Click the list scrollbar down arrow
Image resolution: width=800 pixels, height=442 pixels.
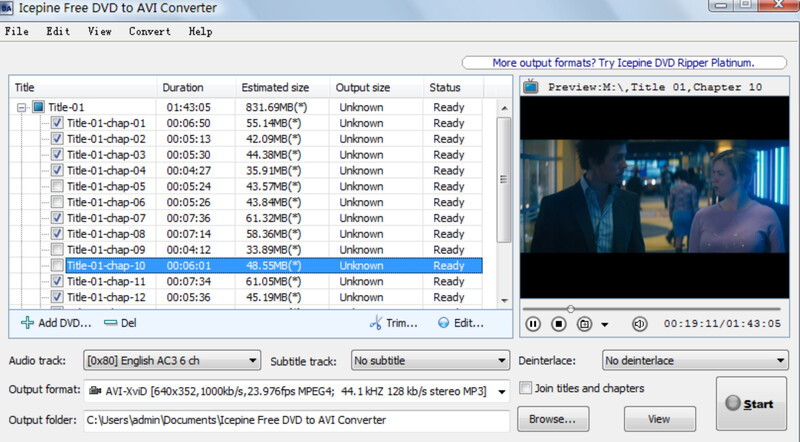(x=504, y=300)
